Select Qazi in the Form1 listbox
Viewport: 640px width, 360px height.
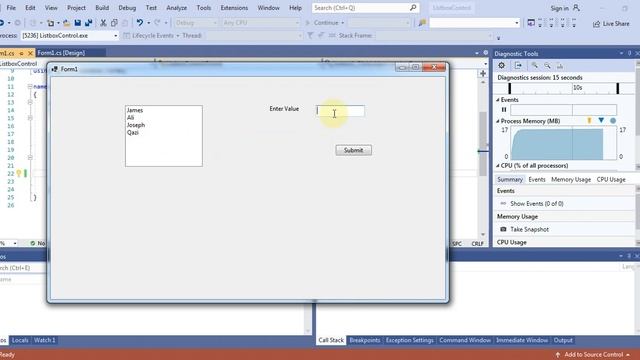click(133, 132)
